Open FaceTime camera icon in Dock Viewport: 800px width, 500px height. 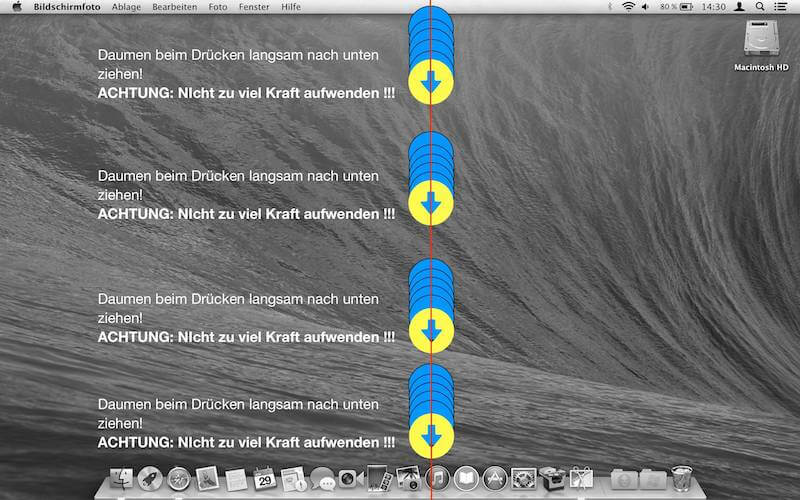coord(351,479)
